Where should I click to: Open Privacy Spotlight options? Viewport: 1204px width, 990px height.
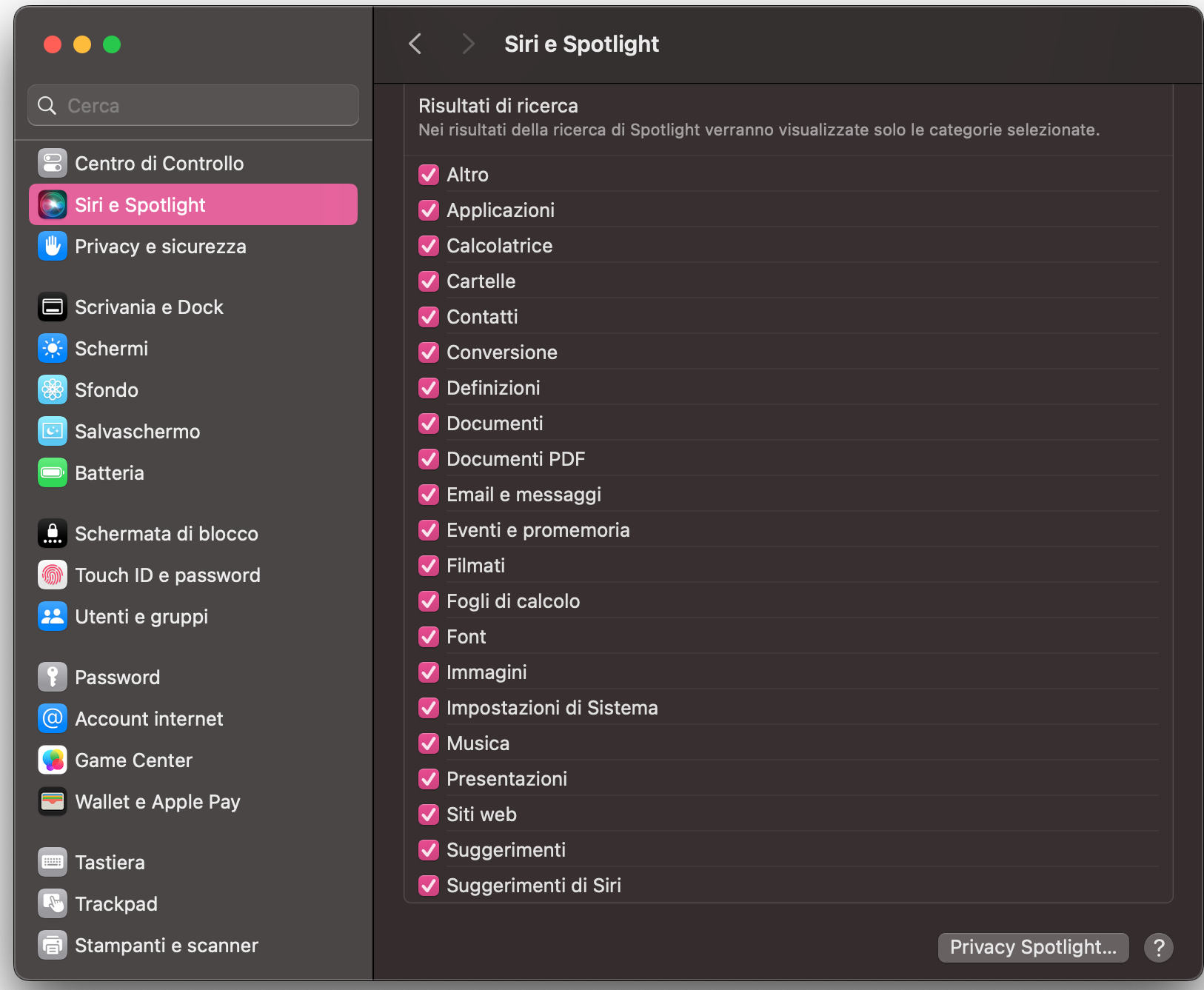click(1033, 947)
